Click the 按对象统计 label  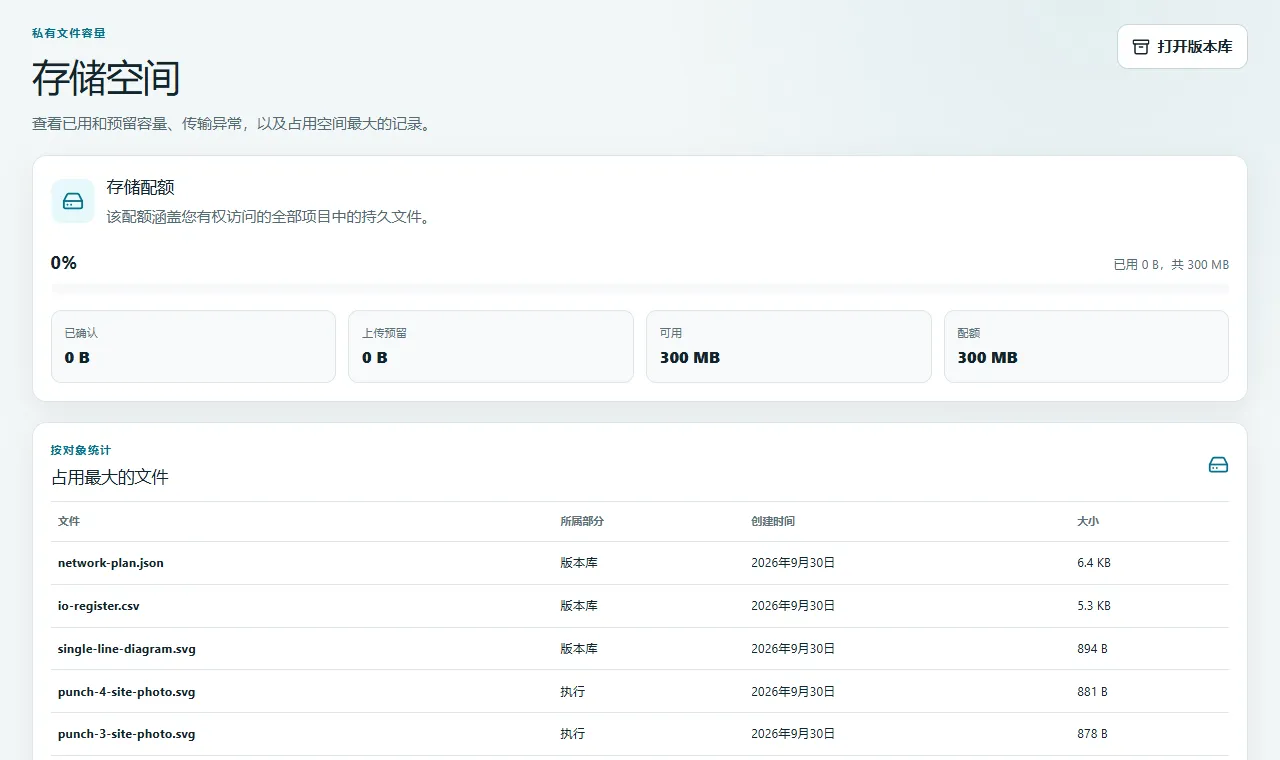pos(81,451)
